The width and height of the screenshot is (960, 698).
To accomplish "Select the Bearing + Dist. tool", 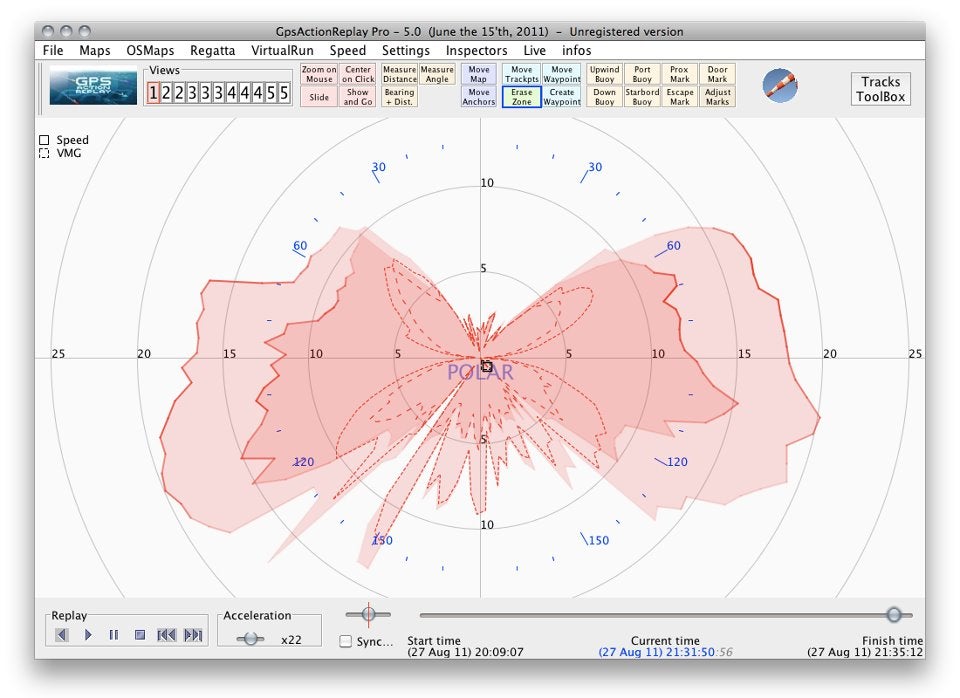I will coord(399,97).
